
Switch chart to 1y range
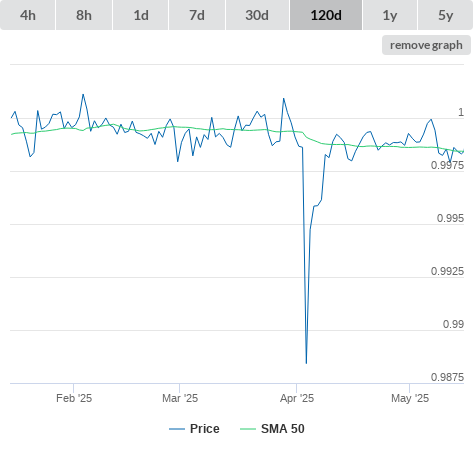390,15
